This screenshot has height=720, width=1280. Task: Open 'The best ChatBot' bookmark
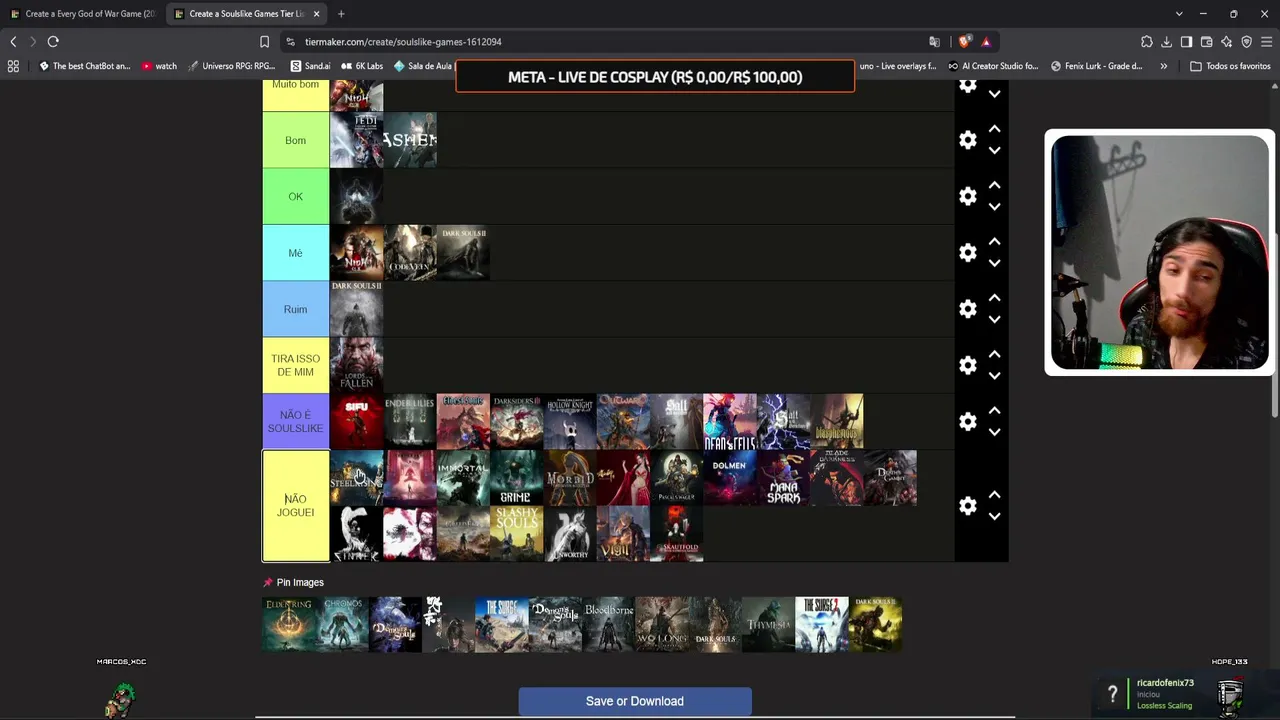[x=84, y=66]
